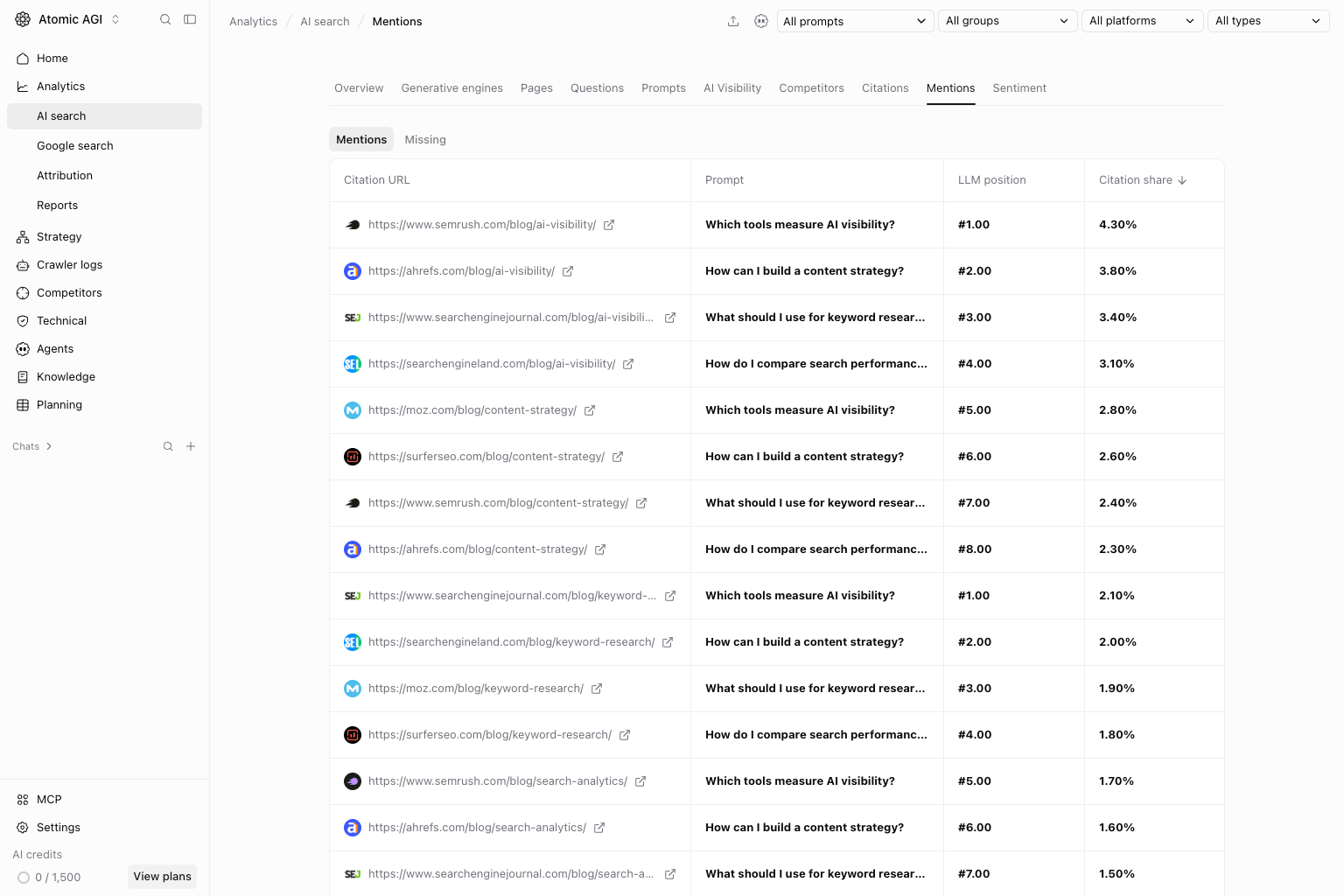Switch to the Missing sub-tab

tap(425, 140)
